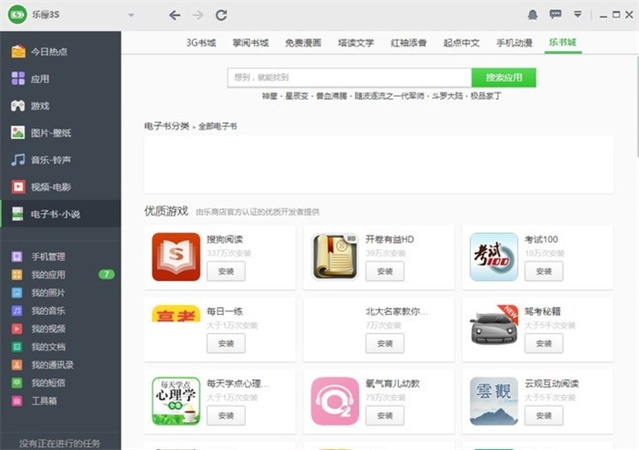Open the 开卷有益HD app icon
This screenshot has width=639, height=450.
pos(335,257)
